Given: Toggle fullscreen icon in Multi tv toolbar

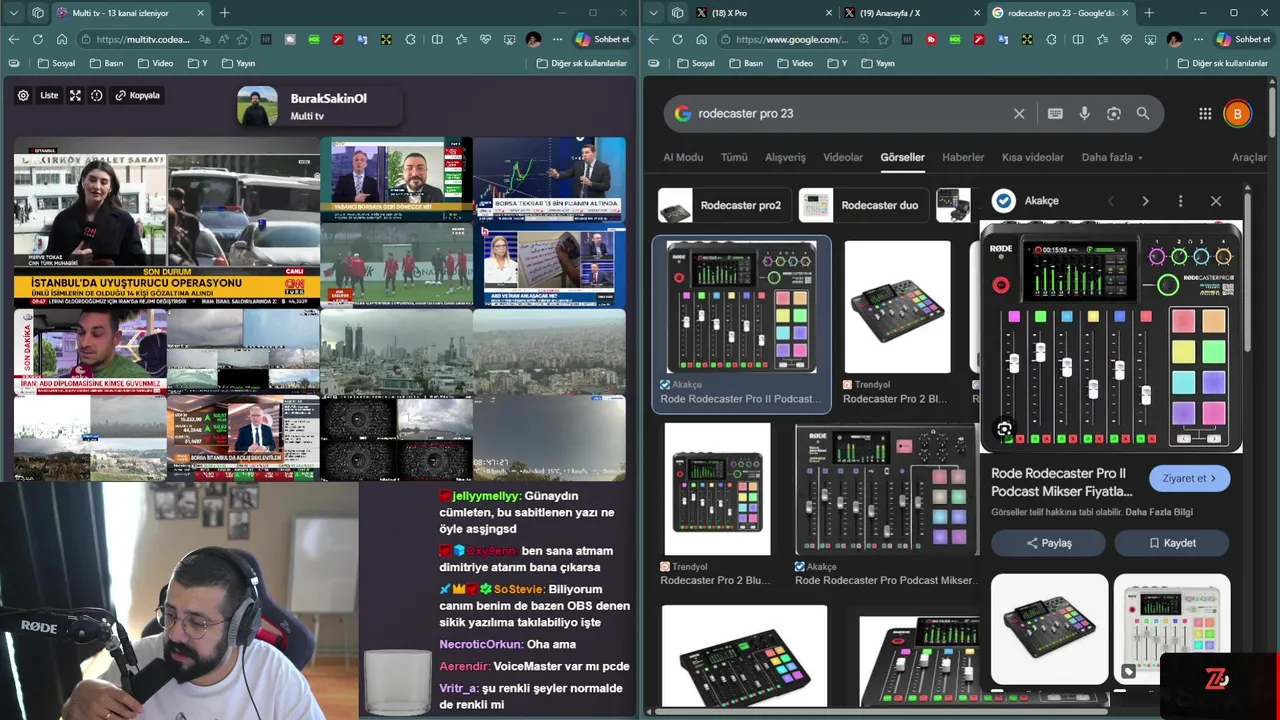Looking at the screenshot, I should click(x=75, y=96).
